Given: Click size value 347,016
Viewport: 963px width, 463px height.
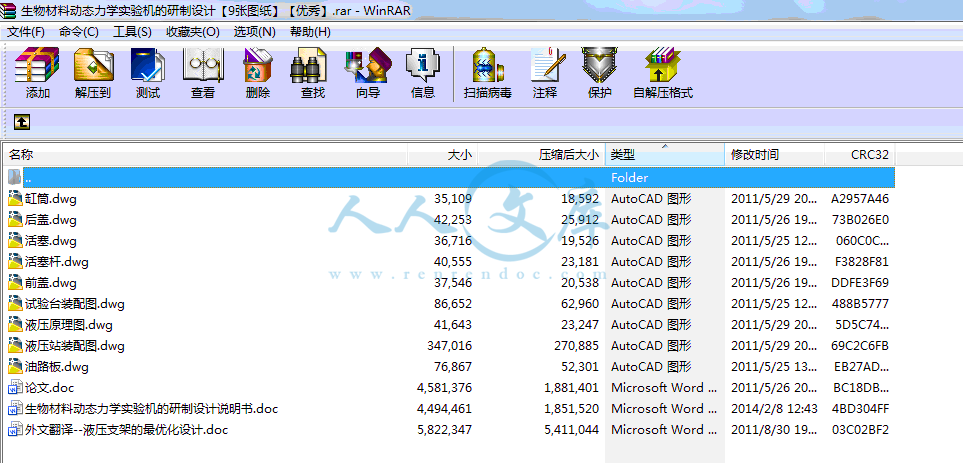Looking at the screenshot, I should point(450,346).
